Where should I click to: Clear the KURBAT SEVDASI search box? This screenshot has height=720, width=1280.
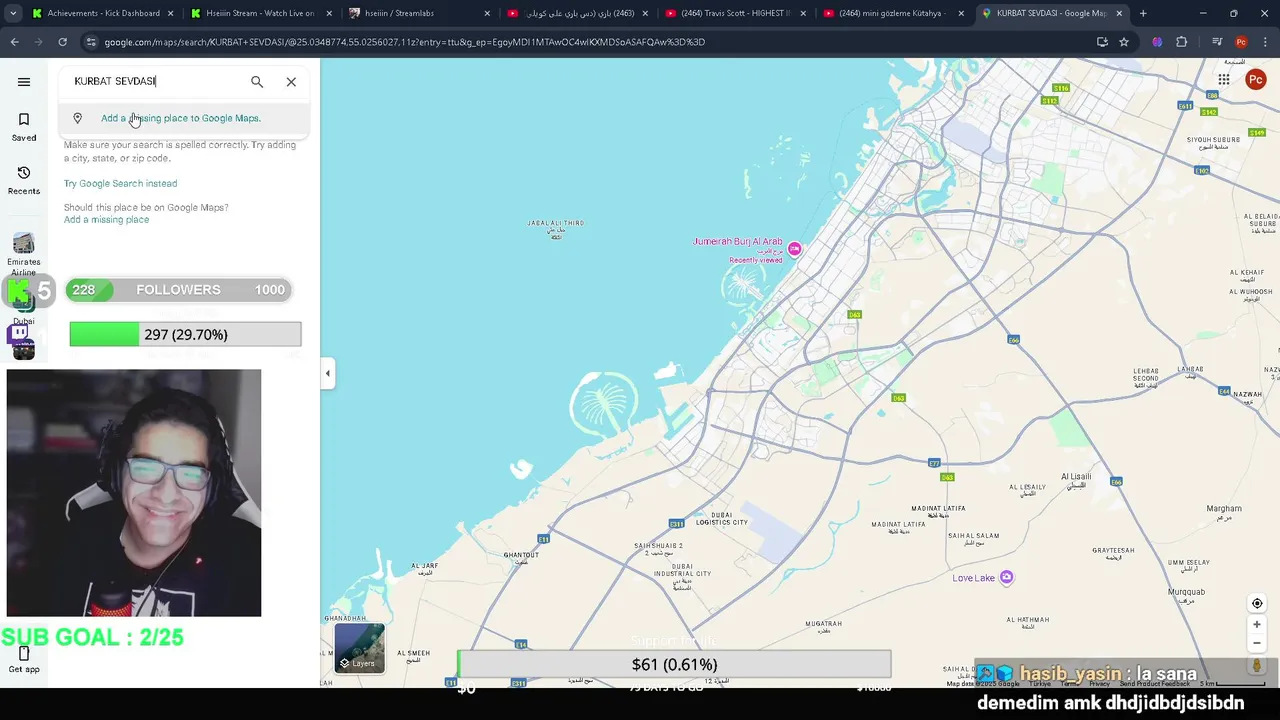click(291, 82)
